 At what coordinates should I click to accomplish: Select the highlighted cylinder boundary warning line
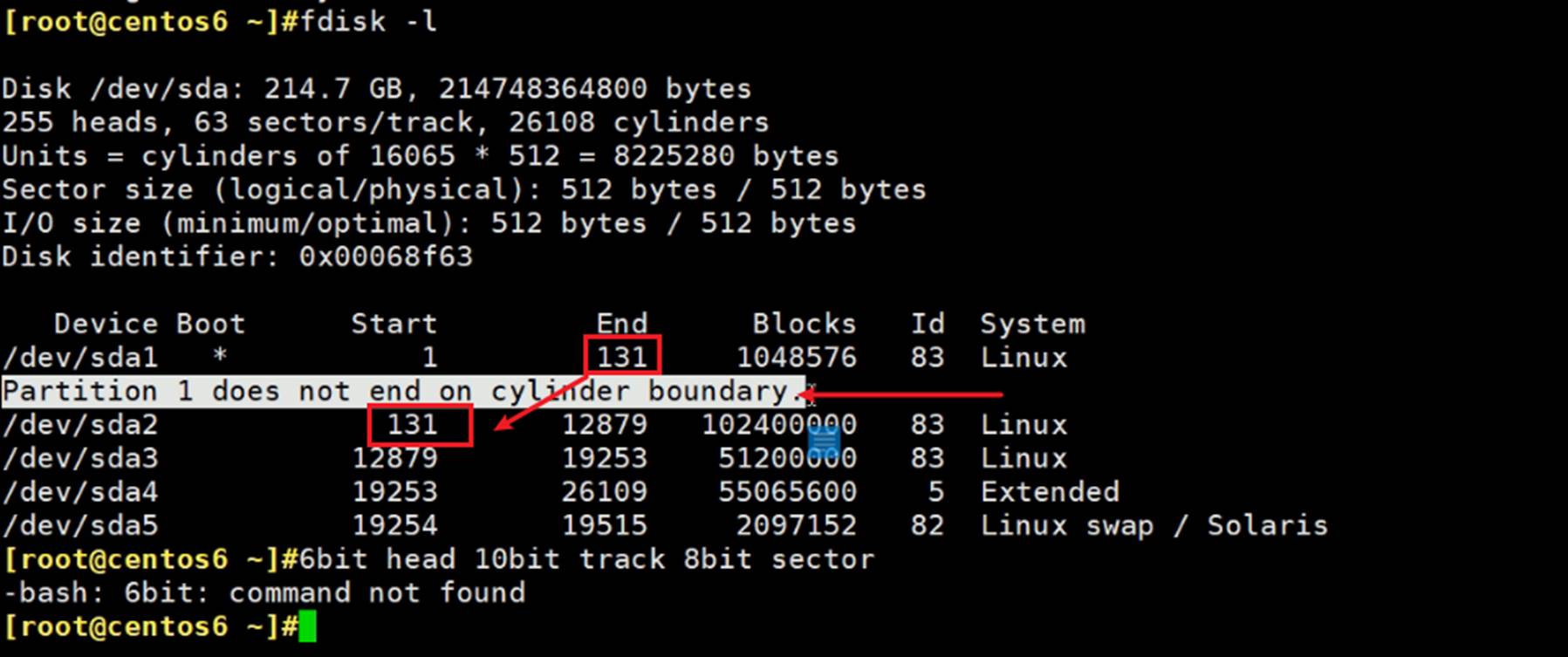401,392
